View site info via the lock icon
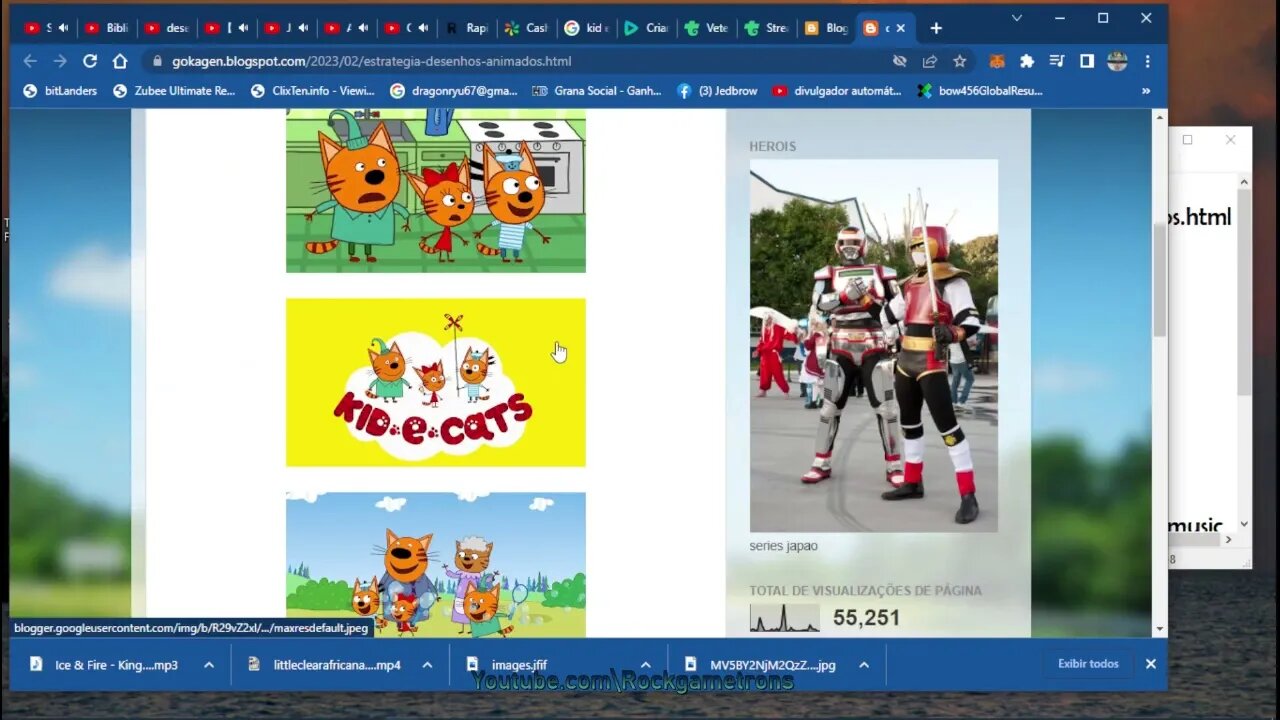Image resolution: width=1280 pixels, height=720 pixels. (157, 61)
